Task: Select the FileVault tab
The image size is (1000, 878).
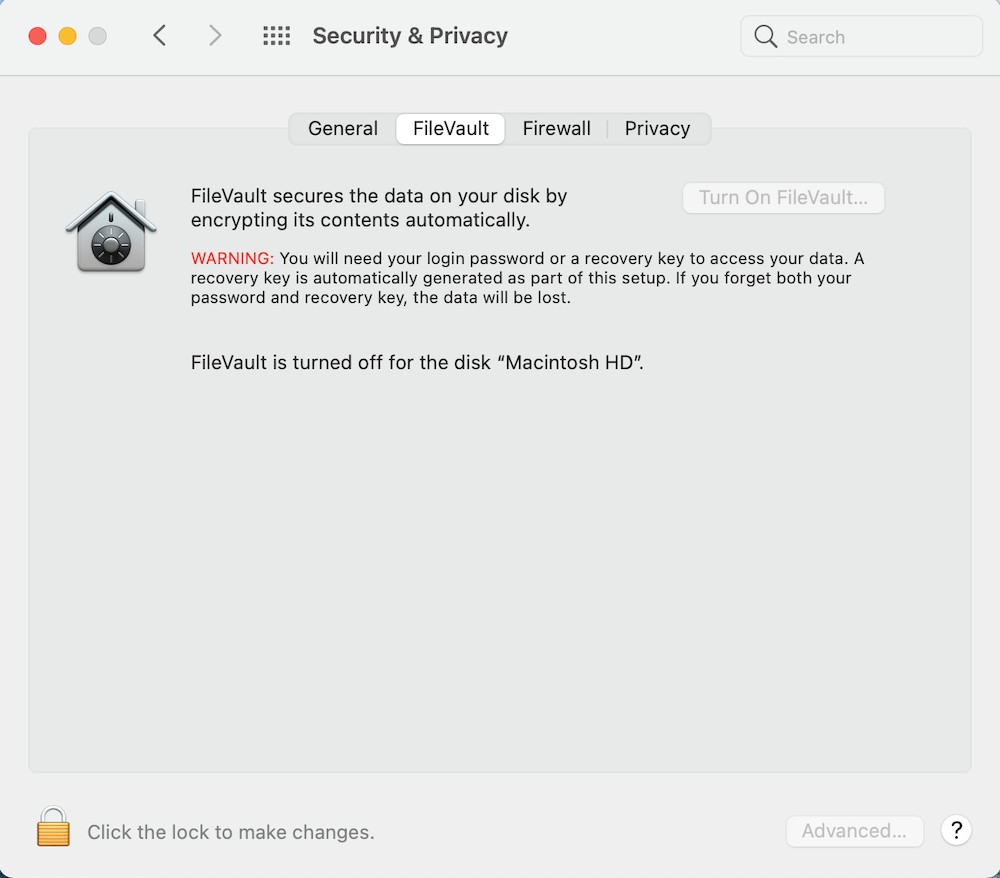Action: pyautogui.click(x=451, y=129)
